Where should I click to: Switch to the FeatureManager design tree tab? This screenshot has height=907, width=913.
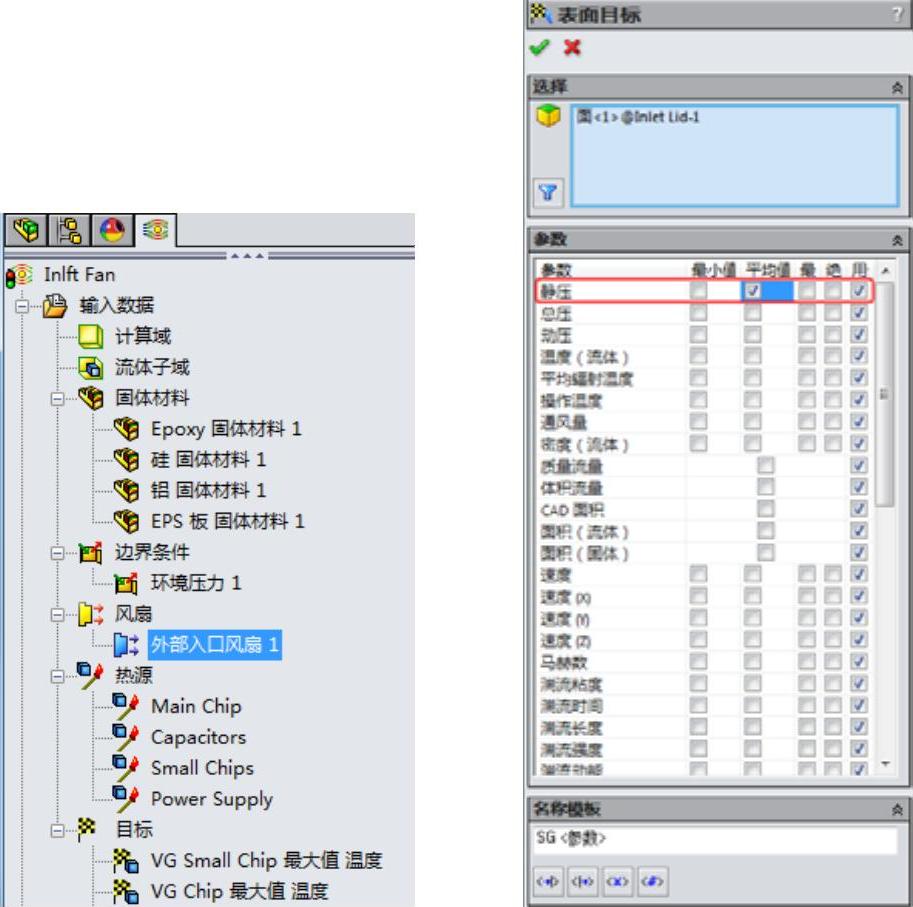pos(26,231)
